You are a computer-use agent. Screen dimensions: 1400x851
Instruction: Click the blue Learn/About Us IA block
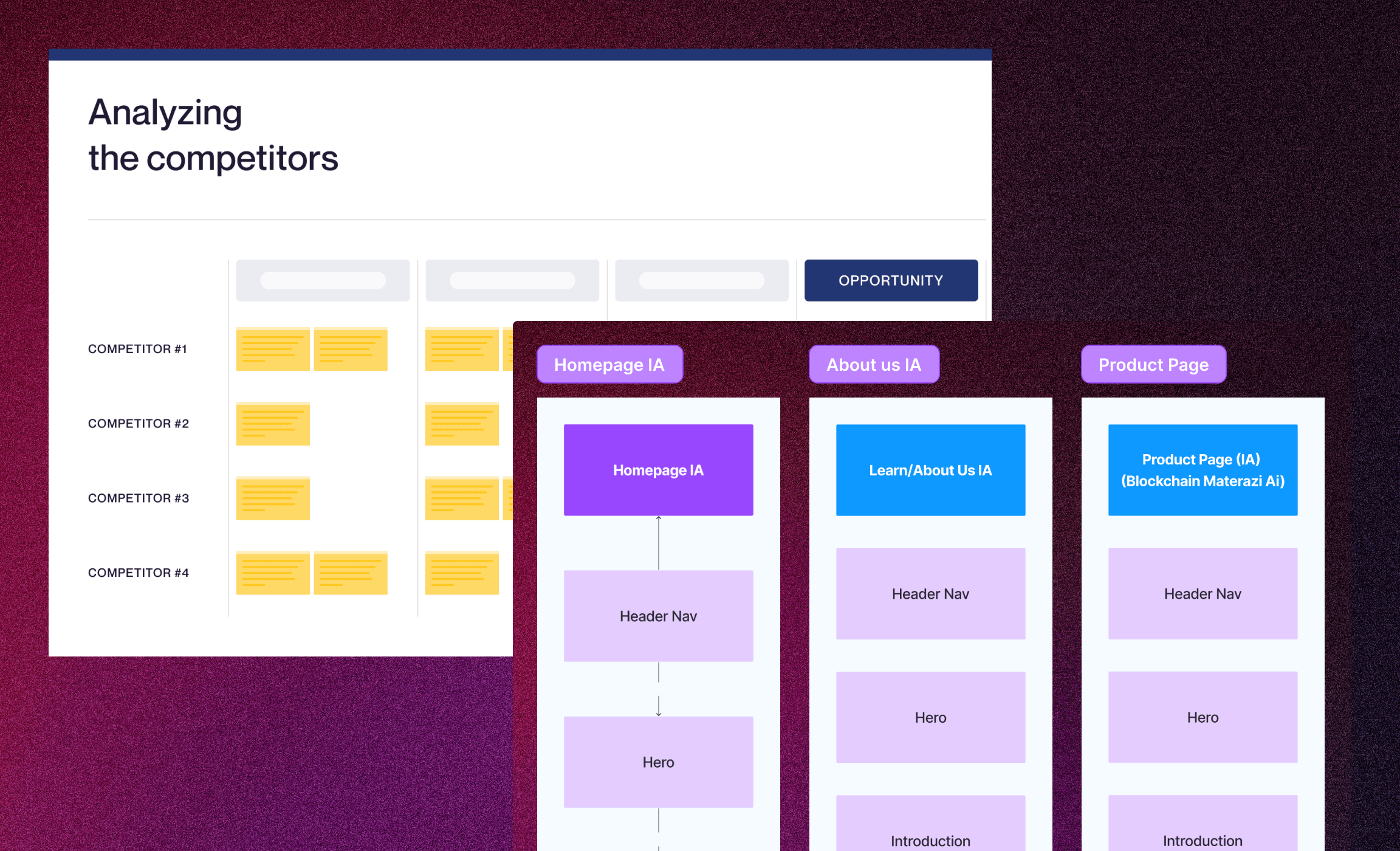[930, 470]
